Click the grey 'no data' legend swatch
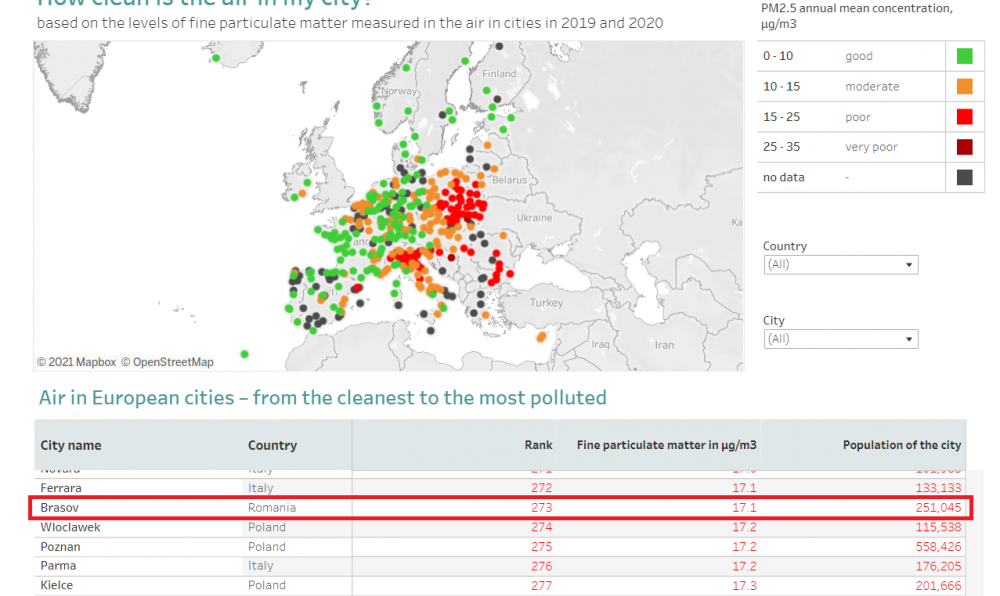Image resolution: width=1000 pixels, height=596 pixels. 964,177
